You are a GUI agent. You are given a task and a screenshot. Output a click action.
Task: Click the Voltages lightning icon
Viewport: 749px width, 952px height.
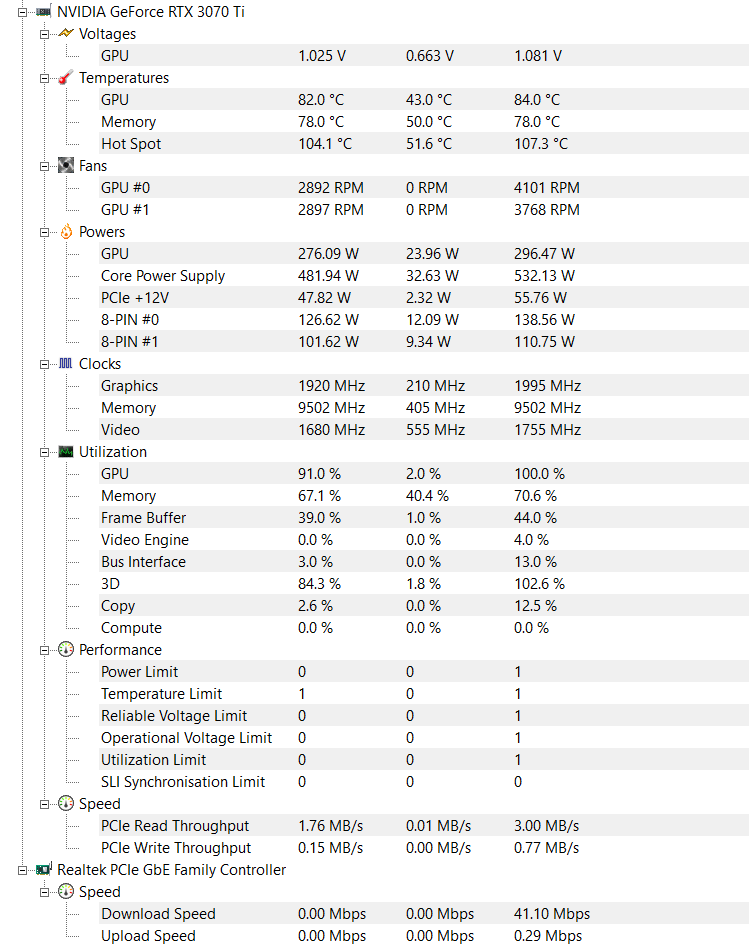(x=66, y=34)
